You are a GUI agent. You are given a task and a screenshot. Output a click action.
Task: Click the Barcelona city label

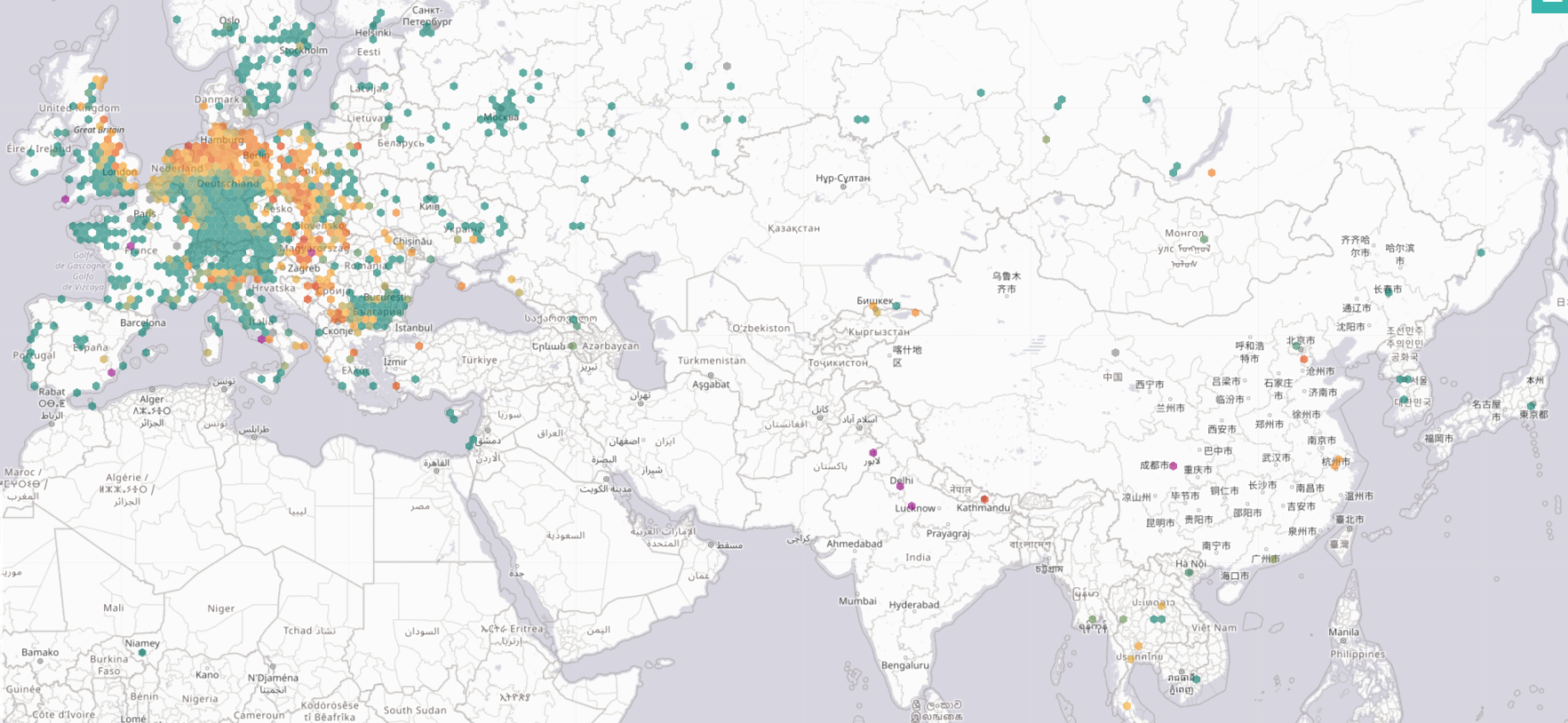pos(143,323)
